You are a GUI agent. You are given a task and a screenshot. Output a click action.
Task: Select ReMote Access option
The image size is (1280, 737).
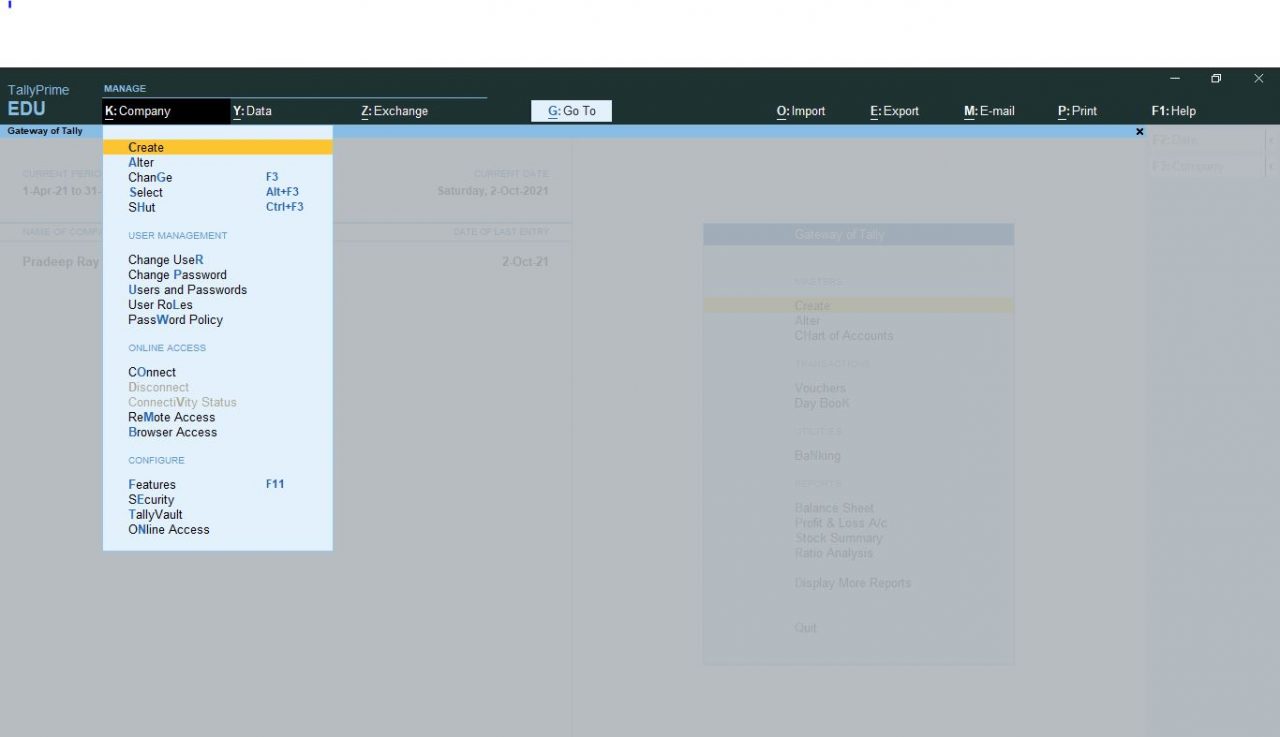coord(171,417)
